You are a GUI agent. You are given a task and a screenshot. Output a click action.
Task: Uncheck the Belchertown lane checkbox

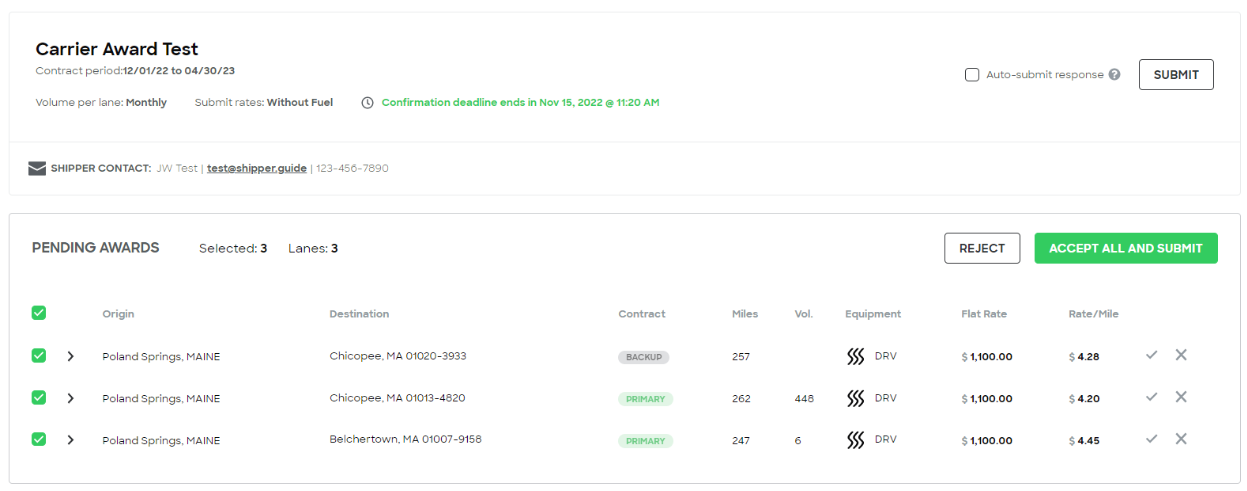point(39,439)
